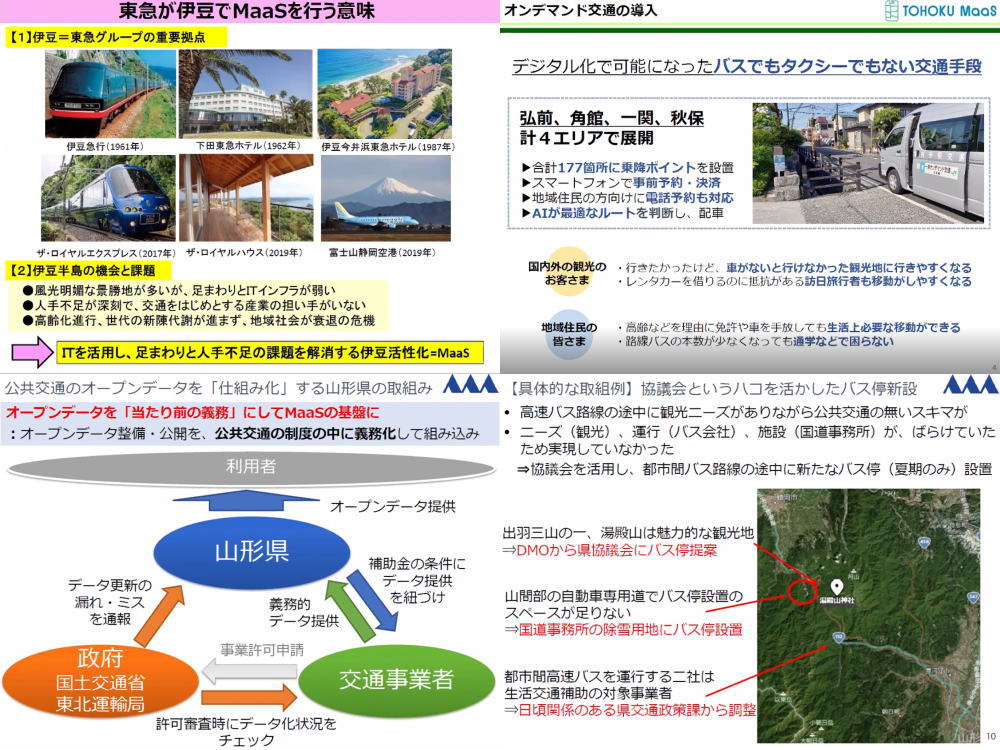Click the orange 政府 oval

pyautogui.click(x=99, y=680)
